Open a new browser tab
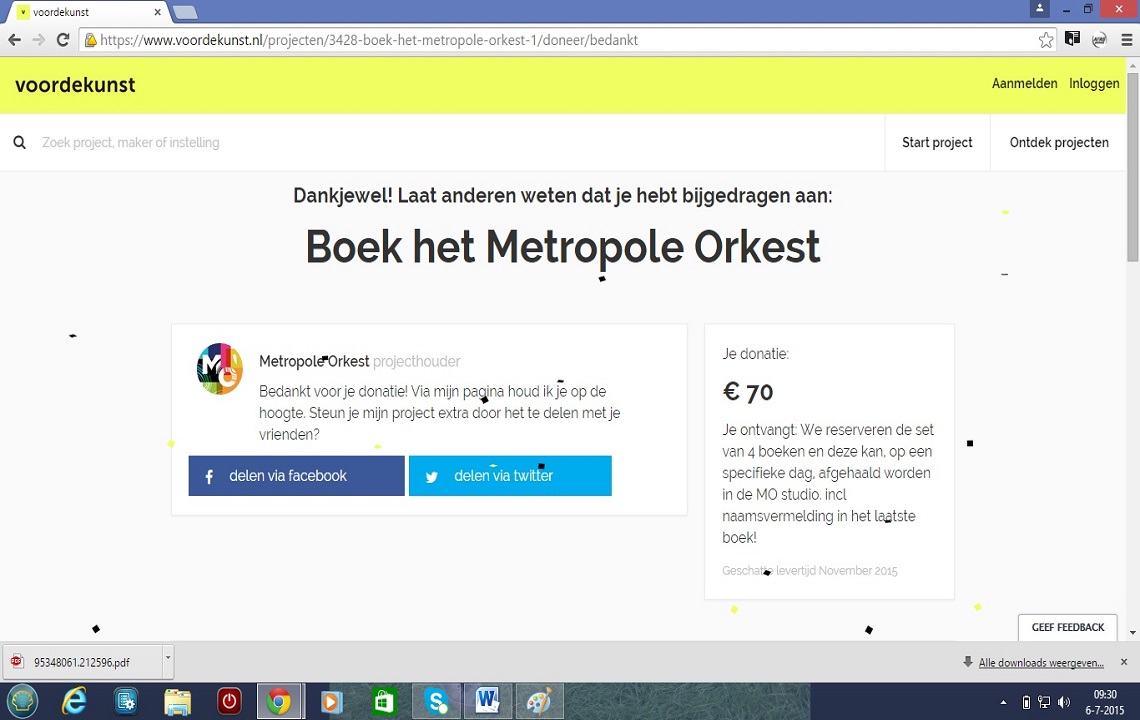Screen dimensions: 1140x720 coord(185,12)
